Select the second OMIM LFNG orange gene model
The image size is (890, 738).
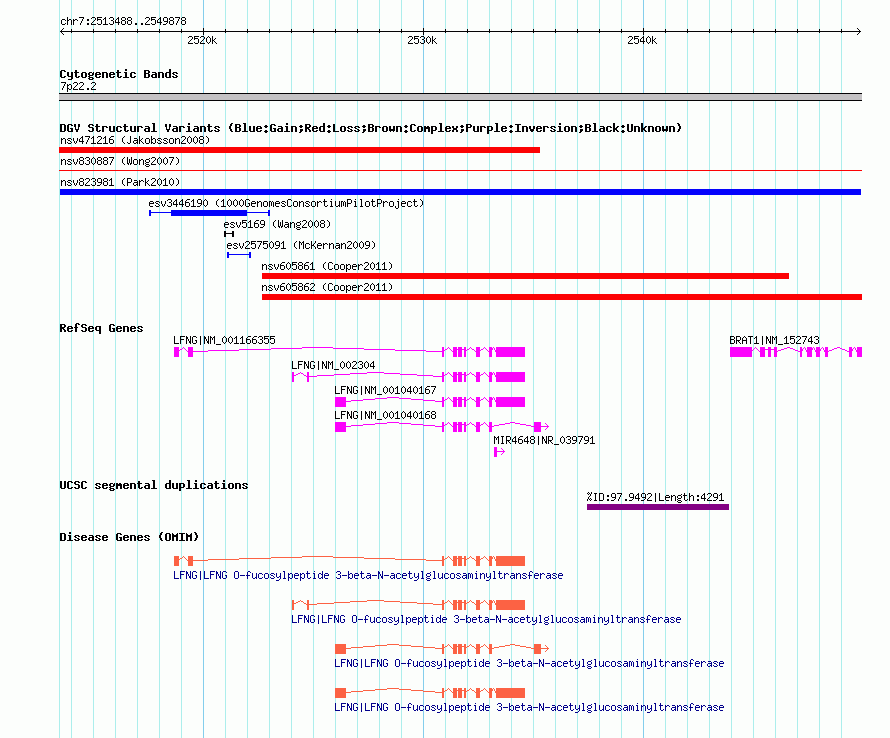(408, 605)
